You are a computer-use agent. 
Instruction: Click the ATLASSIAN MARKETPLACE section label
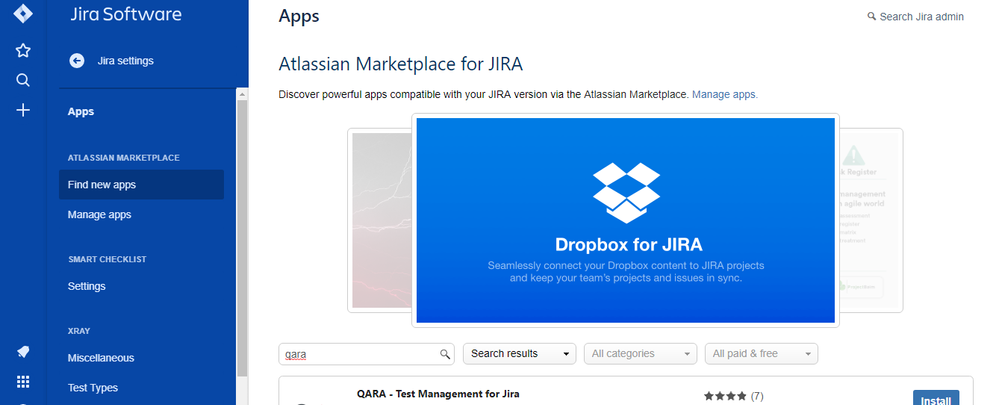click(x=124, y=158)
